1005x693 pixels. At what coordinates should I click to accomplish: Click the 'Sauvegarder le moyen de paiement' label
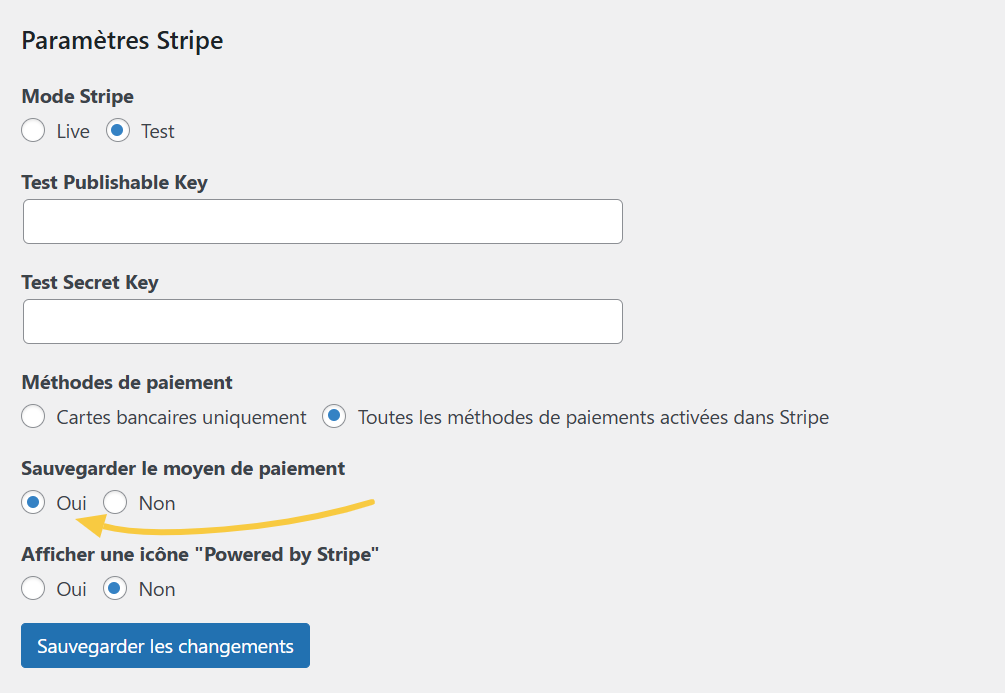183,468
